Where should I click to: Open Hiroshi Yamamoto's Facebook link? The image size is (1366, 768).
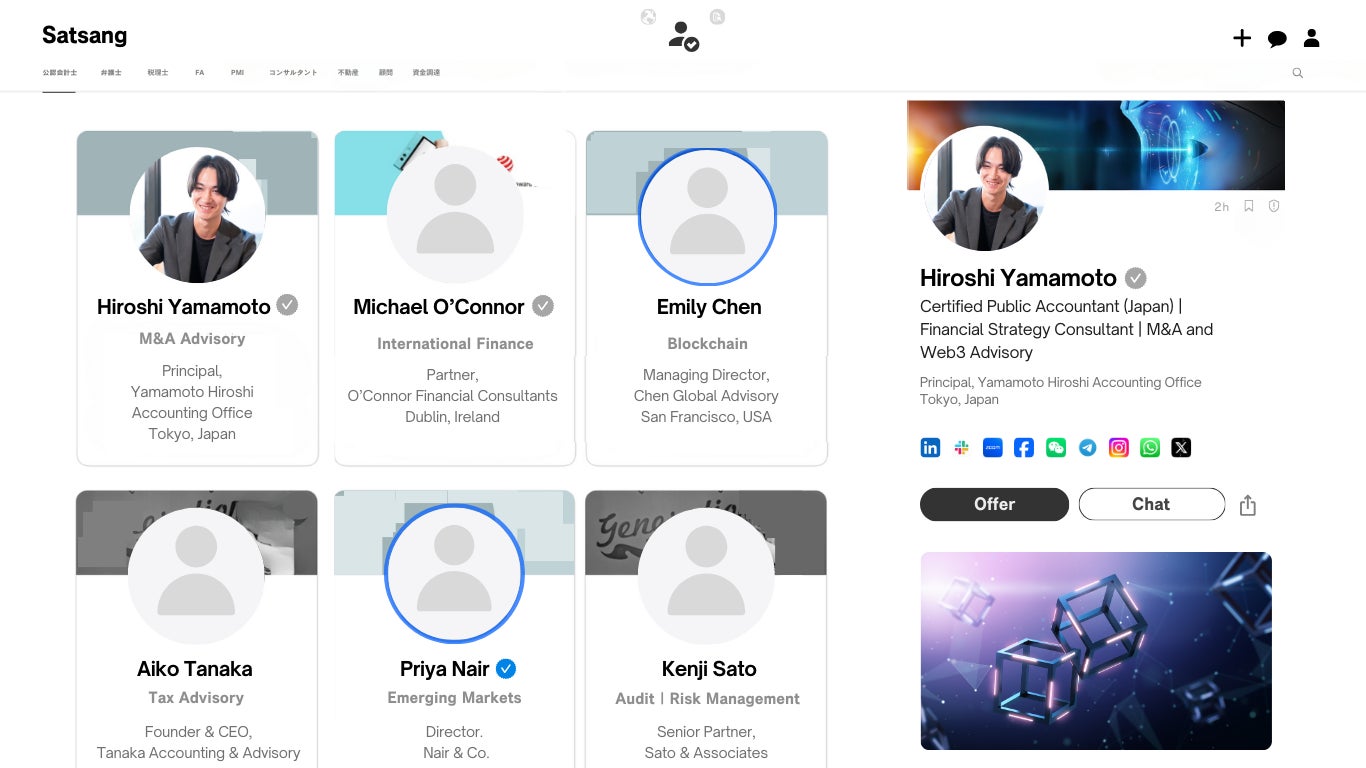pos(1024,448)
